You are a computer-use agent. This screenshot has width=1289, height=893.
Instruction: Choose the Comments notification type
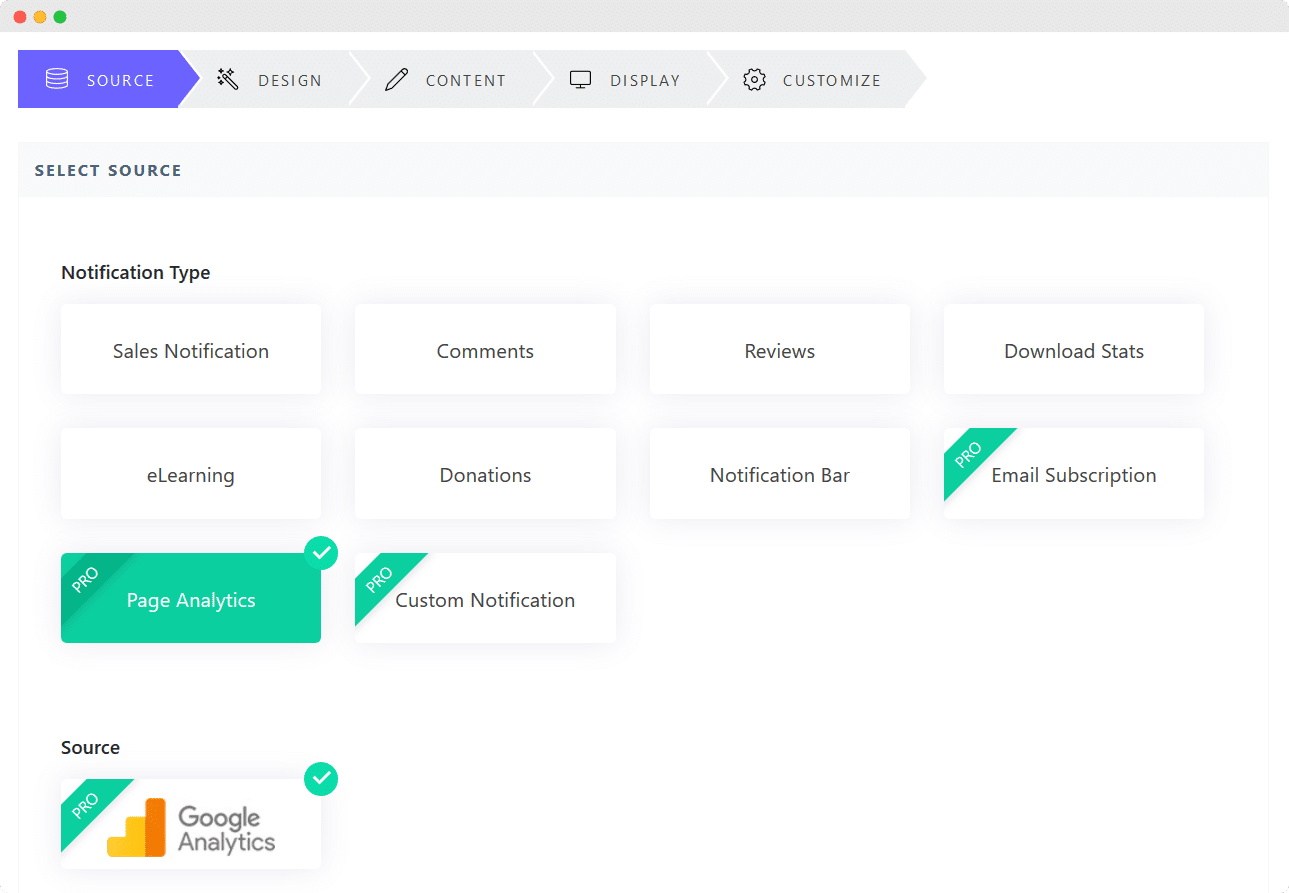(485, 350)
